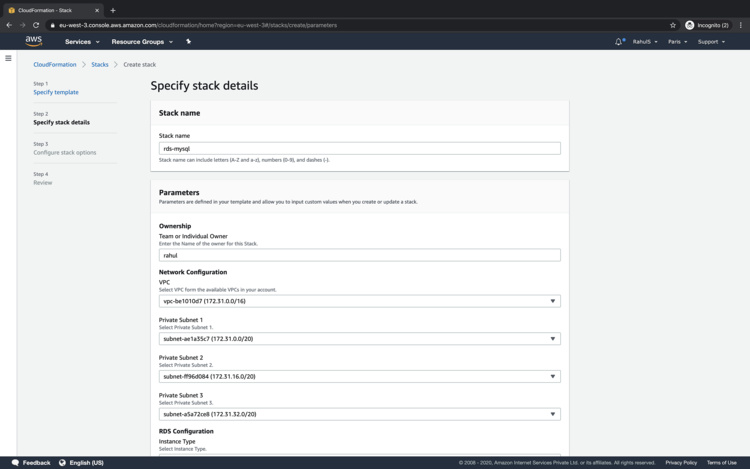Open a new browser tab
The height and width of the screenshot is (469, 750).
pos(113,10)
